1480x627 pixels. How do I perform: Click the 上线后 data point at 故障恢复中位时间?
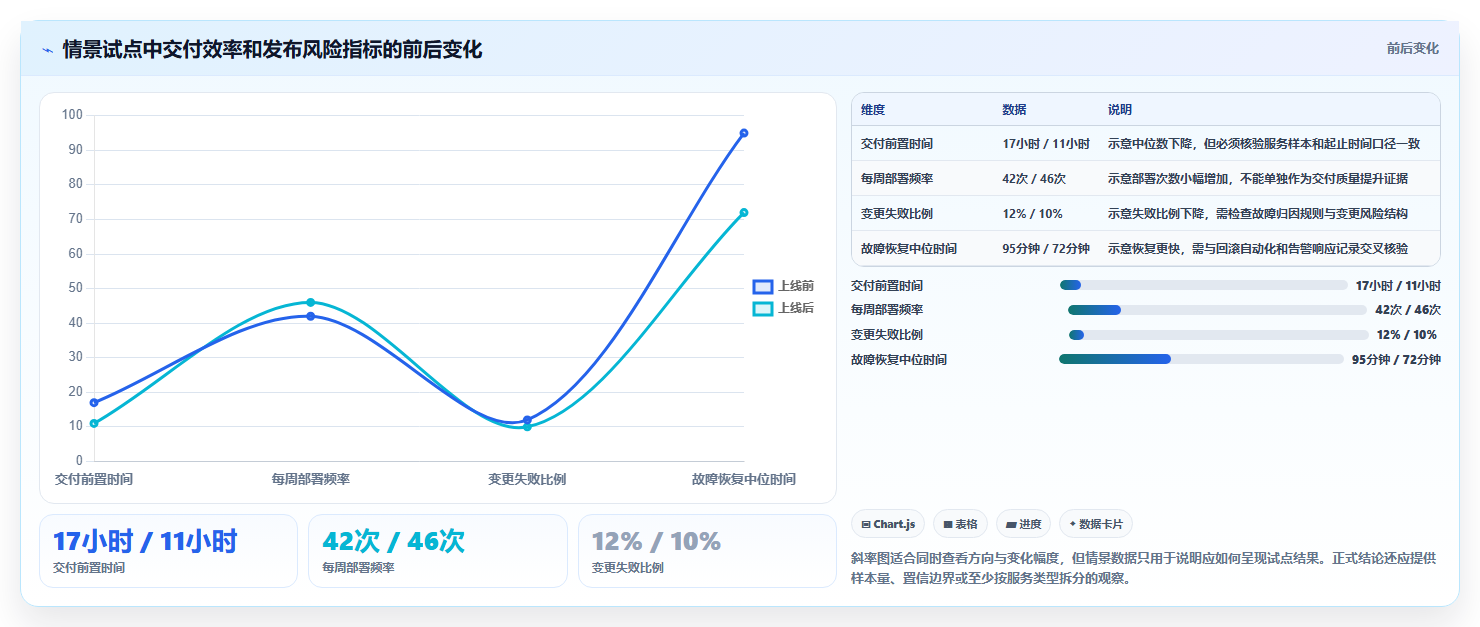click(744, 212)
